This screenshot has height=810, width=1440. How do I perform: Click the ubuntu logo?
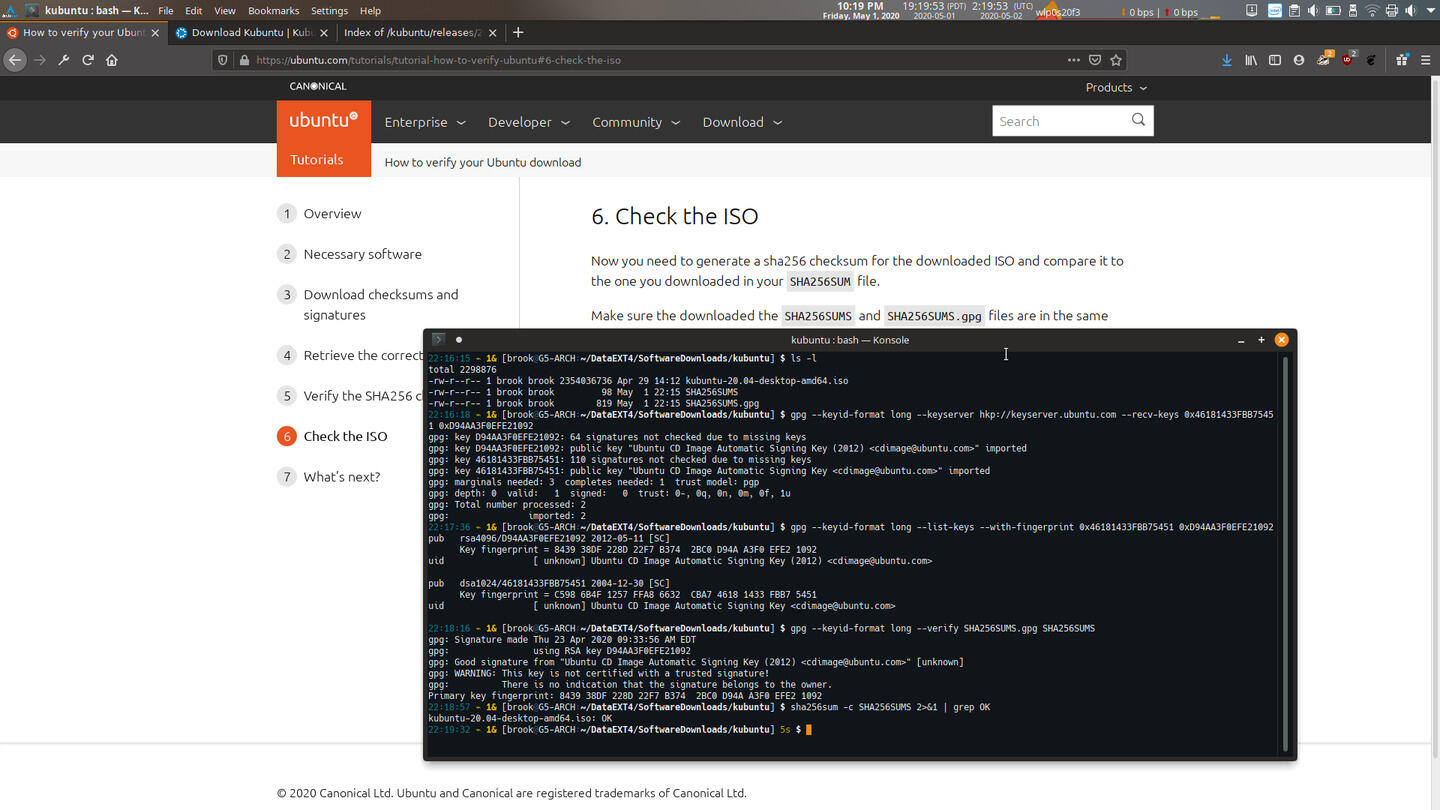(x=323, y=120)
